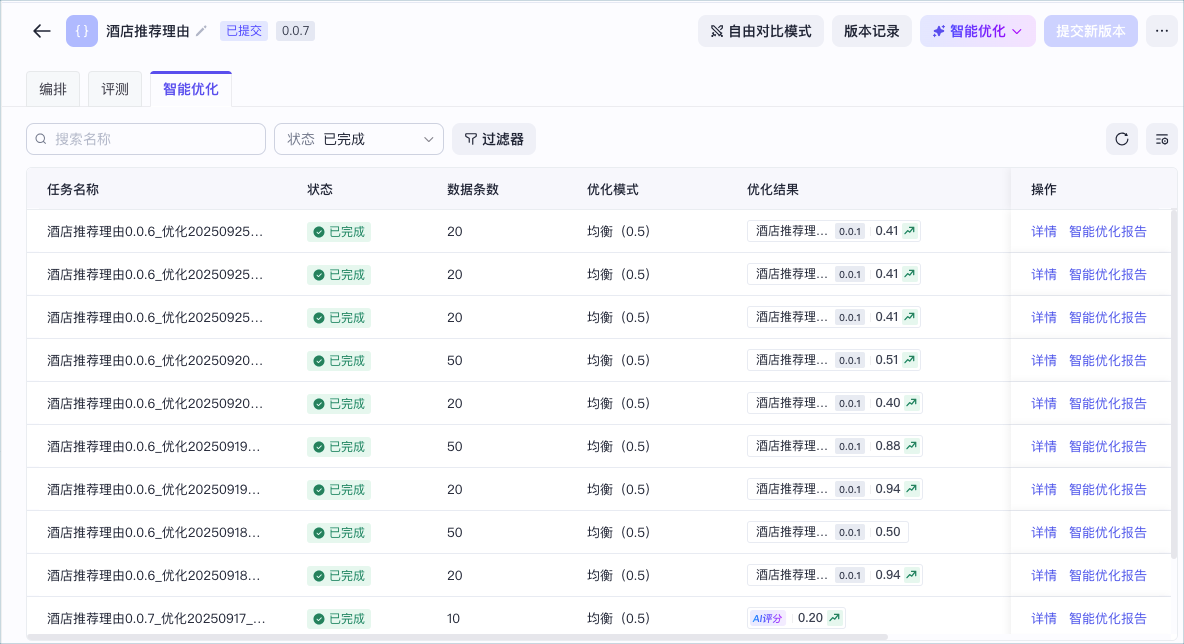This screenshot has width=1184, height=644.
Task: Click the curly-braces prompt icon
Action: (82, 31)
